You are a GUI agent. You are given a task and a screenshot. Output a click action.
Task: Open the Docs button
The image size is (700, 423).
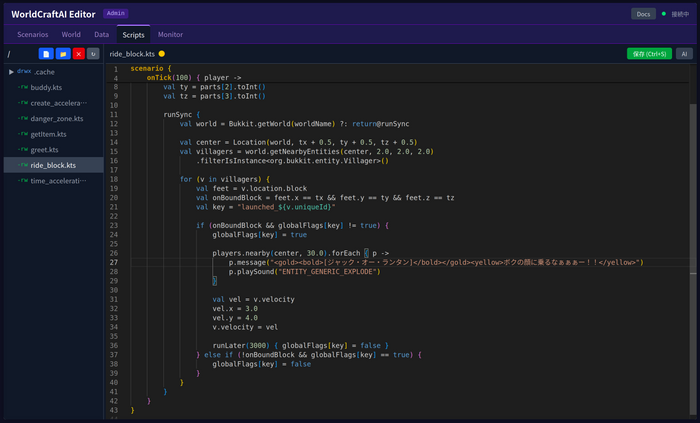point(643,14)
